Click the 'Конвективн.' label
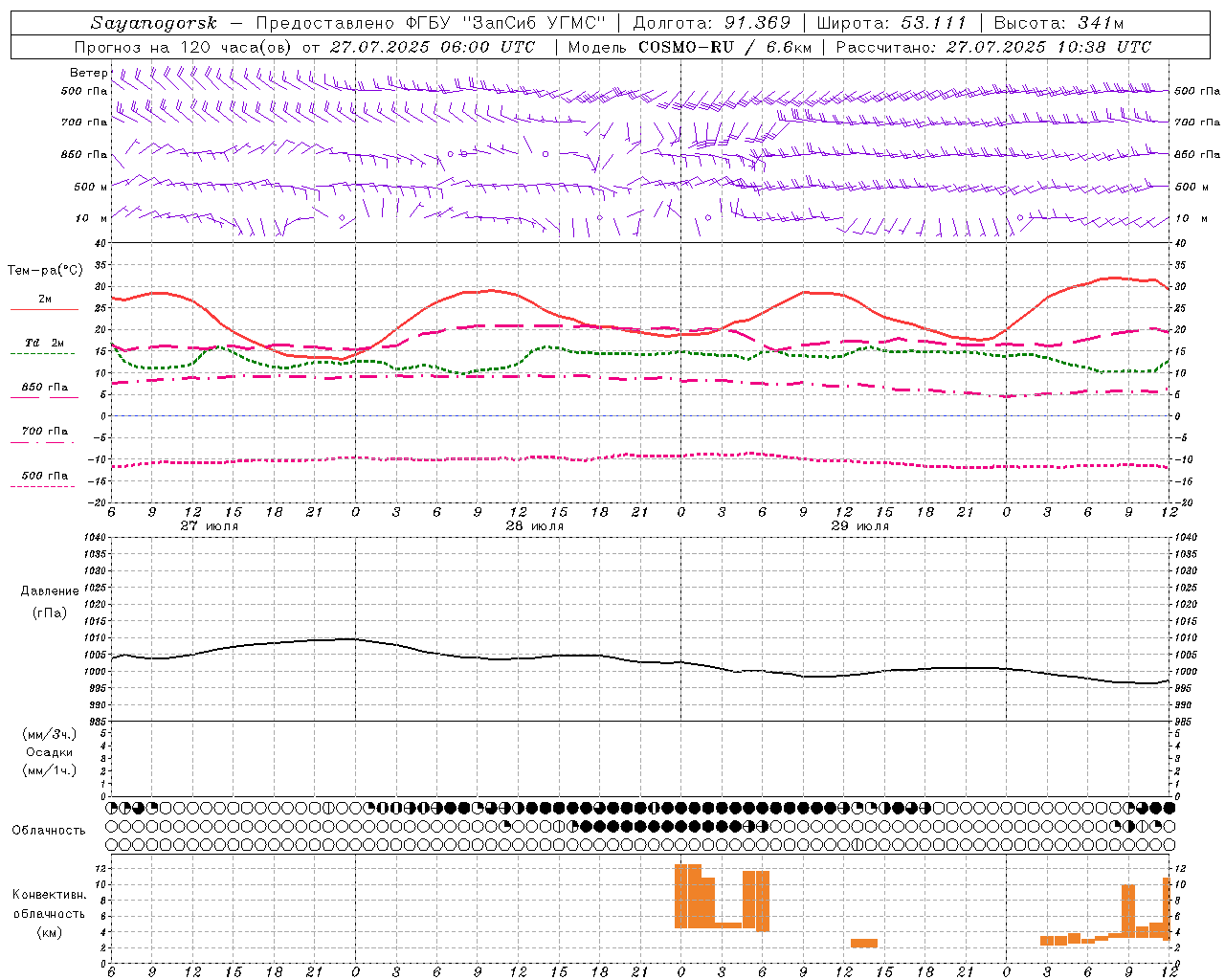Image resolution: width=1225 pixels, height=980 pixels. [x=49, y=895]
